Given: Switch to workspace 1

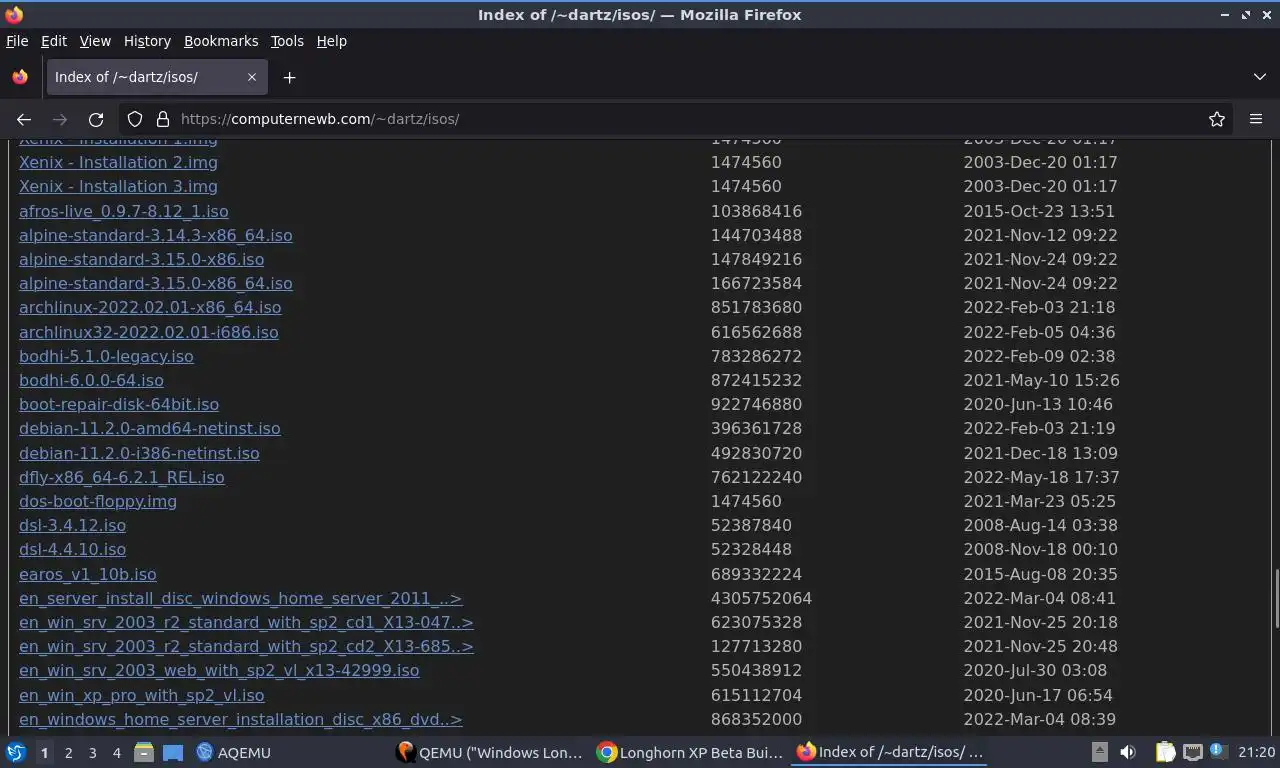Looking at the screenshot, I should click(x=44, y=752).
